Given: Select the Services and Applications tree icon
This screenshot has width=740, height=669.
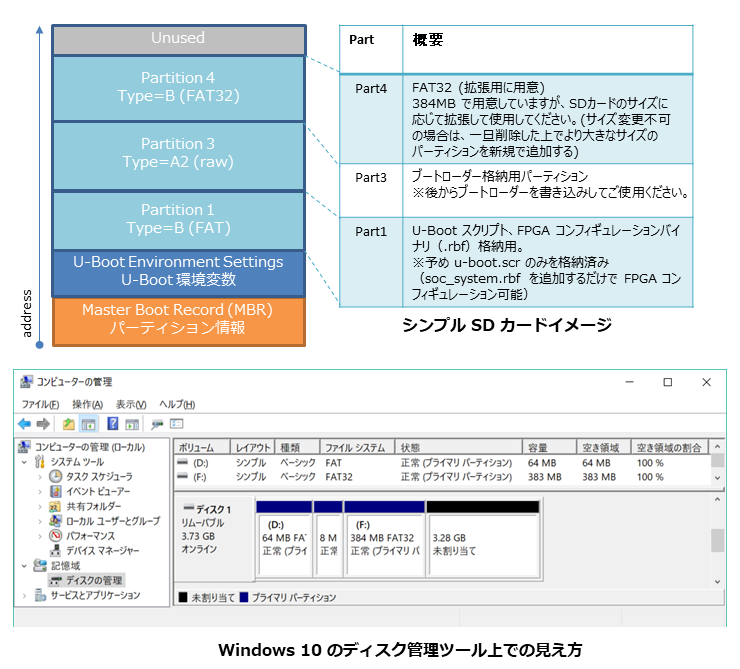Looking at the screenshot, I should 40,595.
